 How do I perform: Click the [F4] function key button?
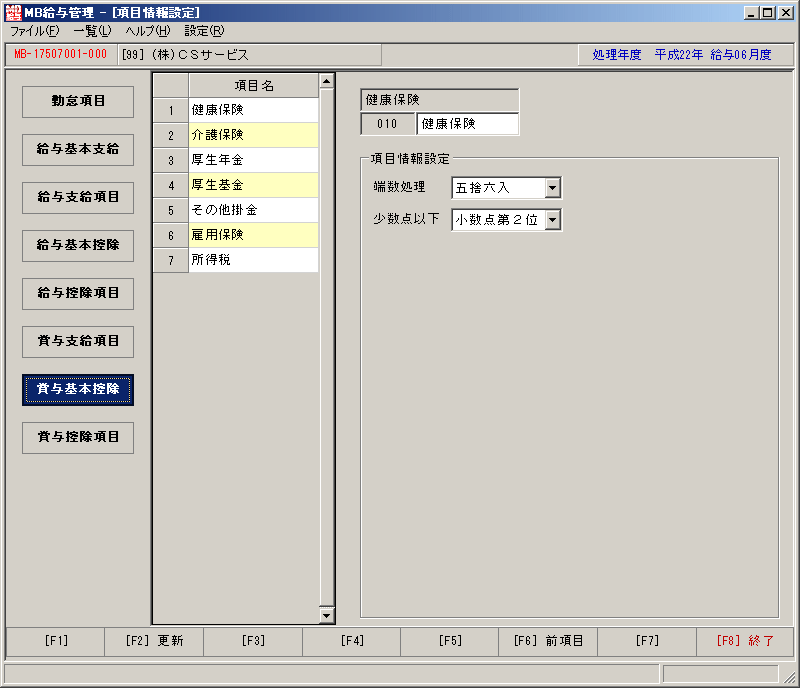[352, 641]
